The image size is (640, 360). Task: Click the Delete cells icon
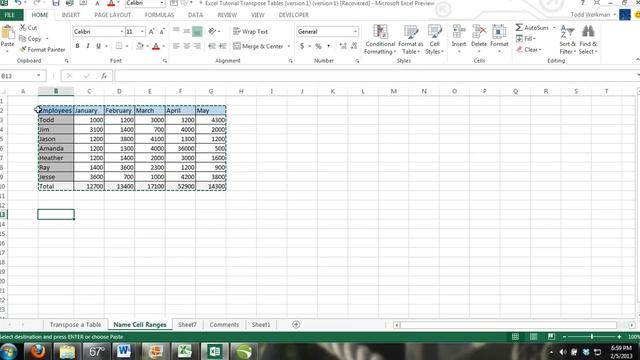tap(479, 32)
